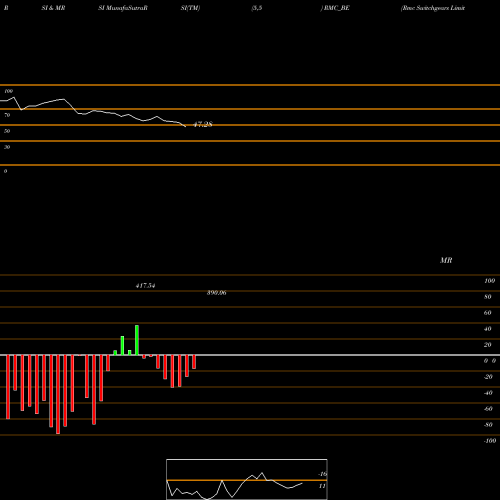Image resolution: width=500 pixels, height=500 pixels.
Task: Click the 11 value in mini chart
Action: click(x=322, y=486)
